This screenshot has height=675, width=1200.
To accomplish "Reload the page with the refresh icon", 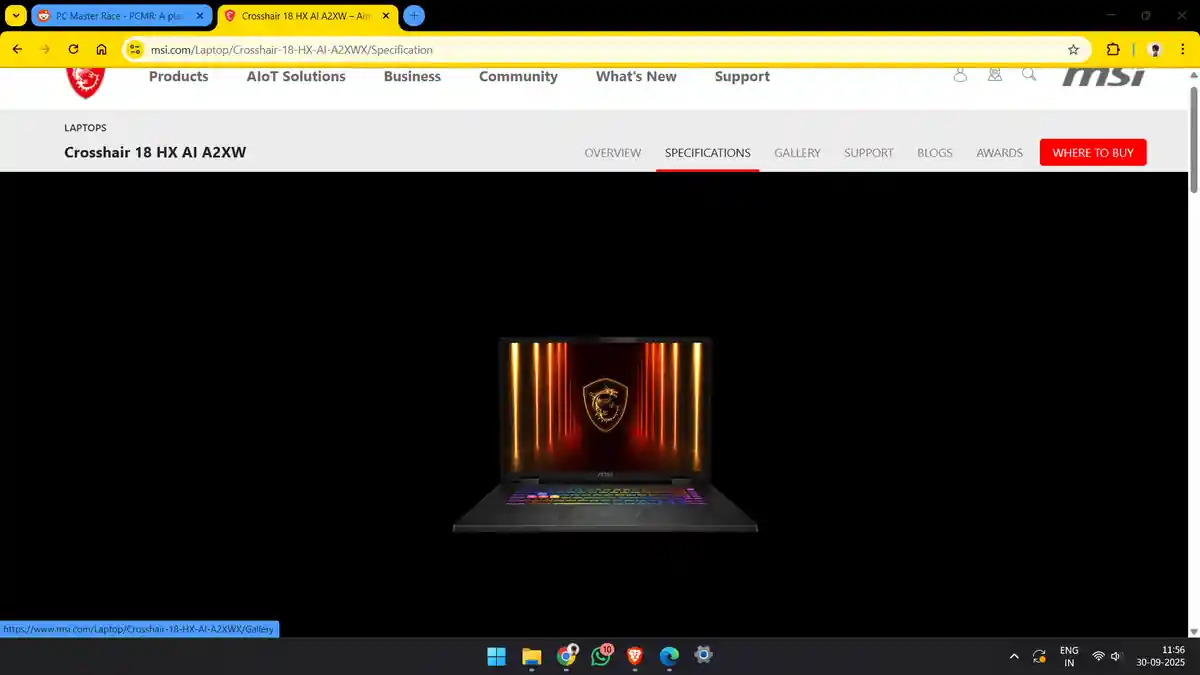I will [73, 49].
